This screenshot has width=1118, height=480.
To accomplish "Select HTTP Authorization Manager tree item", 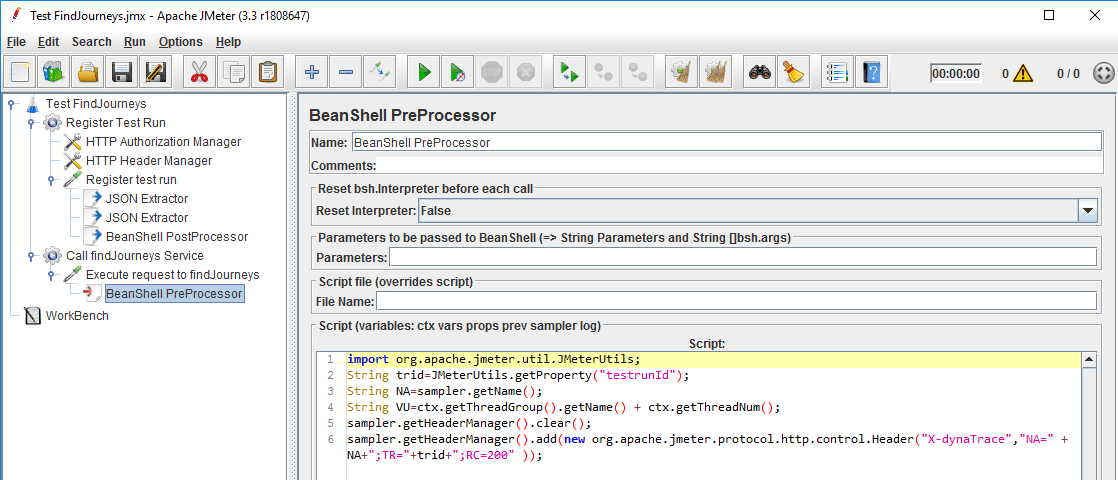I will pyautogui.click(x=163, y=142).
